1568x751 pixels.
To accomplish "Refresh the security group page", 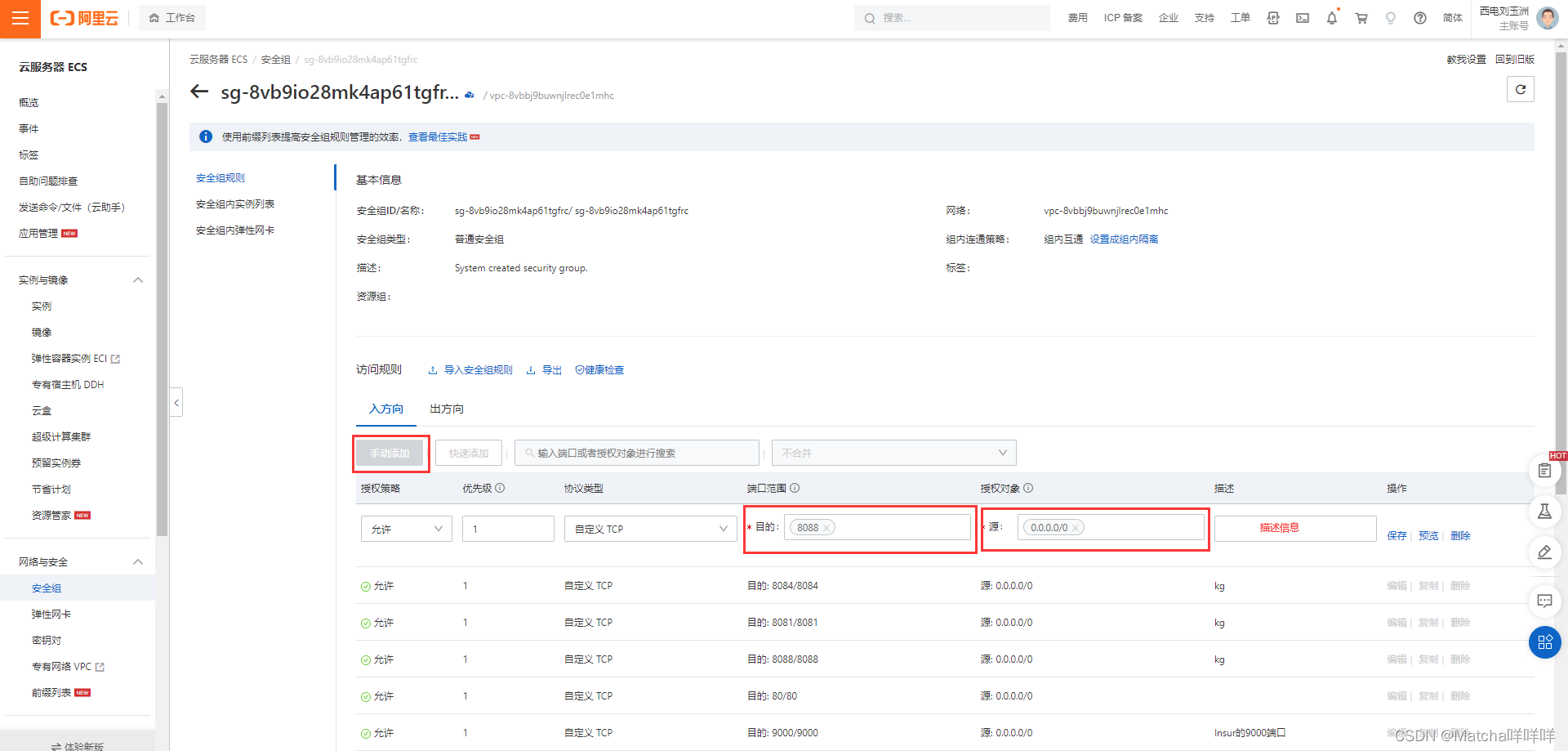I will (x=1521, y=89).
